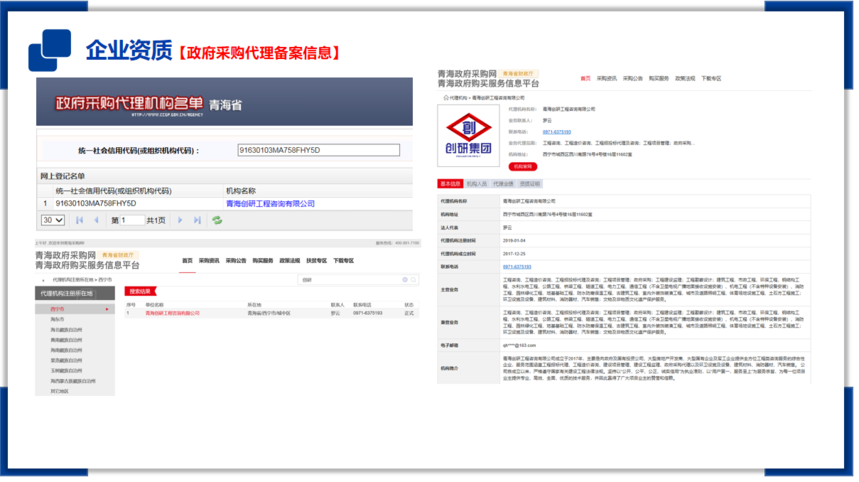The height and width of the screenshot is (482, 859).
Task: Click establishment date 2017-12-25 in info table
Action: point(514,254)
